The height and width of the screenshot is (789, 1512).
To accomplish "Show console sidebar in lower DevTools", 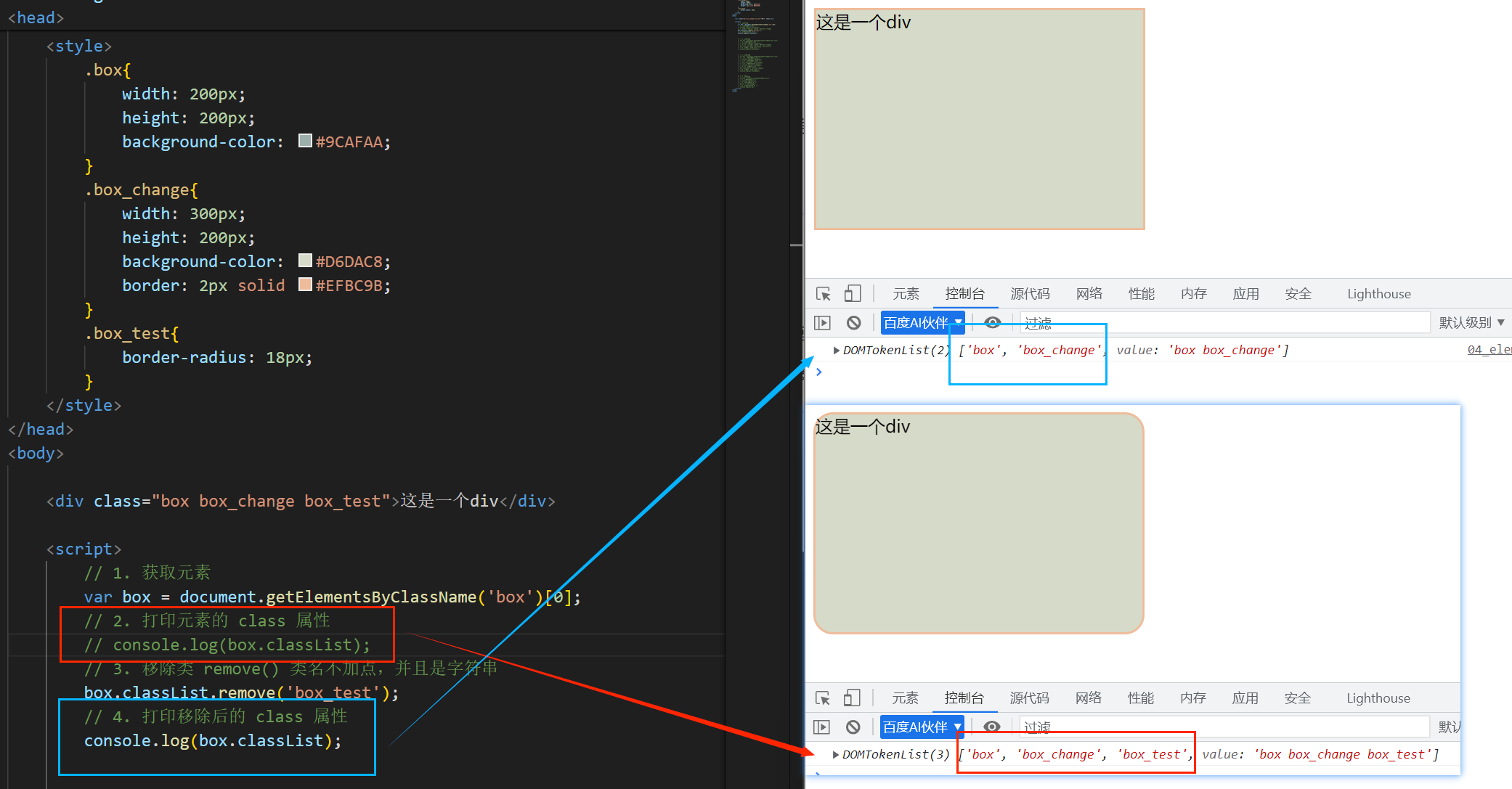I will pos(821,727).
